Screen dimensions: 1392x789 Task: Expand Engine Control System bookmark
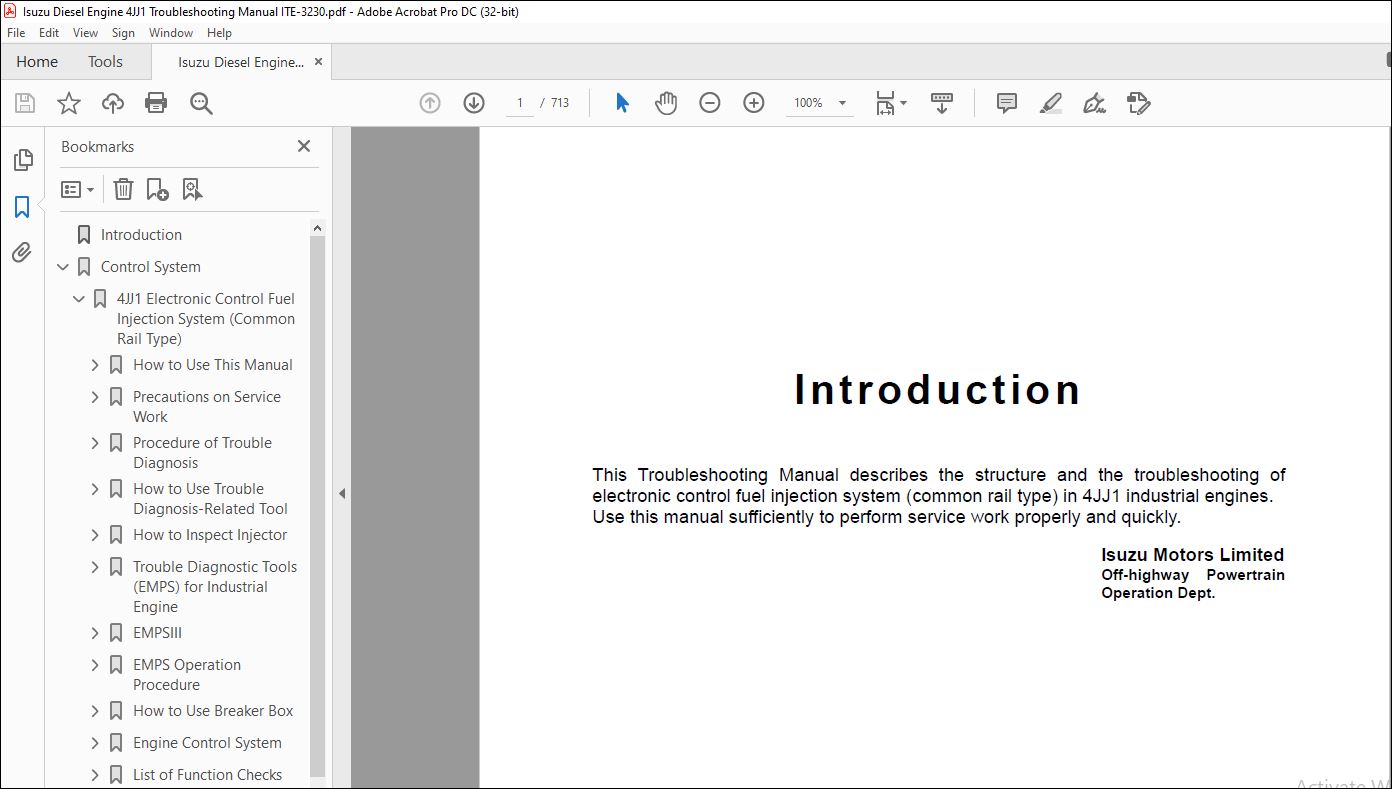[x=95, y=743]
